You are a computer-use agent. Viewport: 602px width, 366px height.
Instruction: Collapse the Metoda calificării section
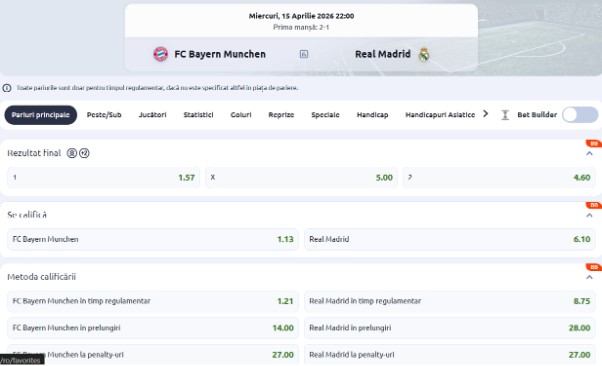coord(589,277)
